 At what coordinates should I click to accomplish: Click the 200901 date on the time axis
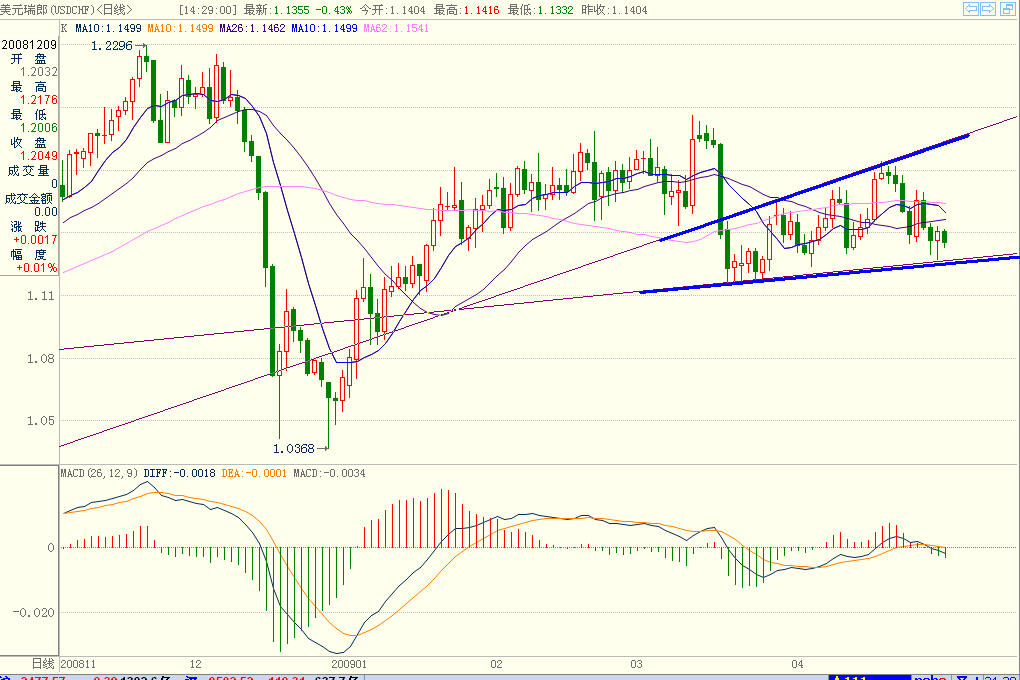[349, 664]
